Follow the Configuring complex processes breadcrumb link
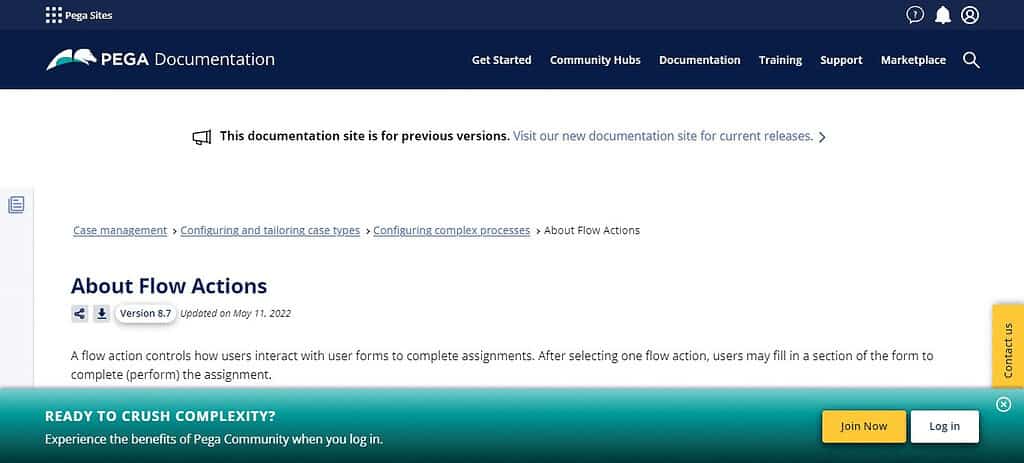 point(451,231)
